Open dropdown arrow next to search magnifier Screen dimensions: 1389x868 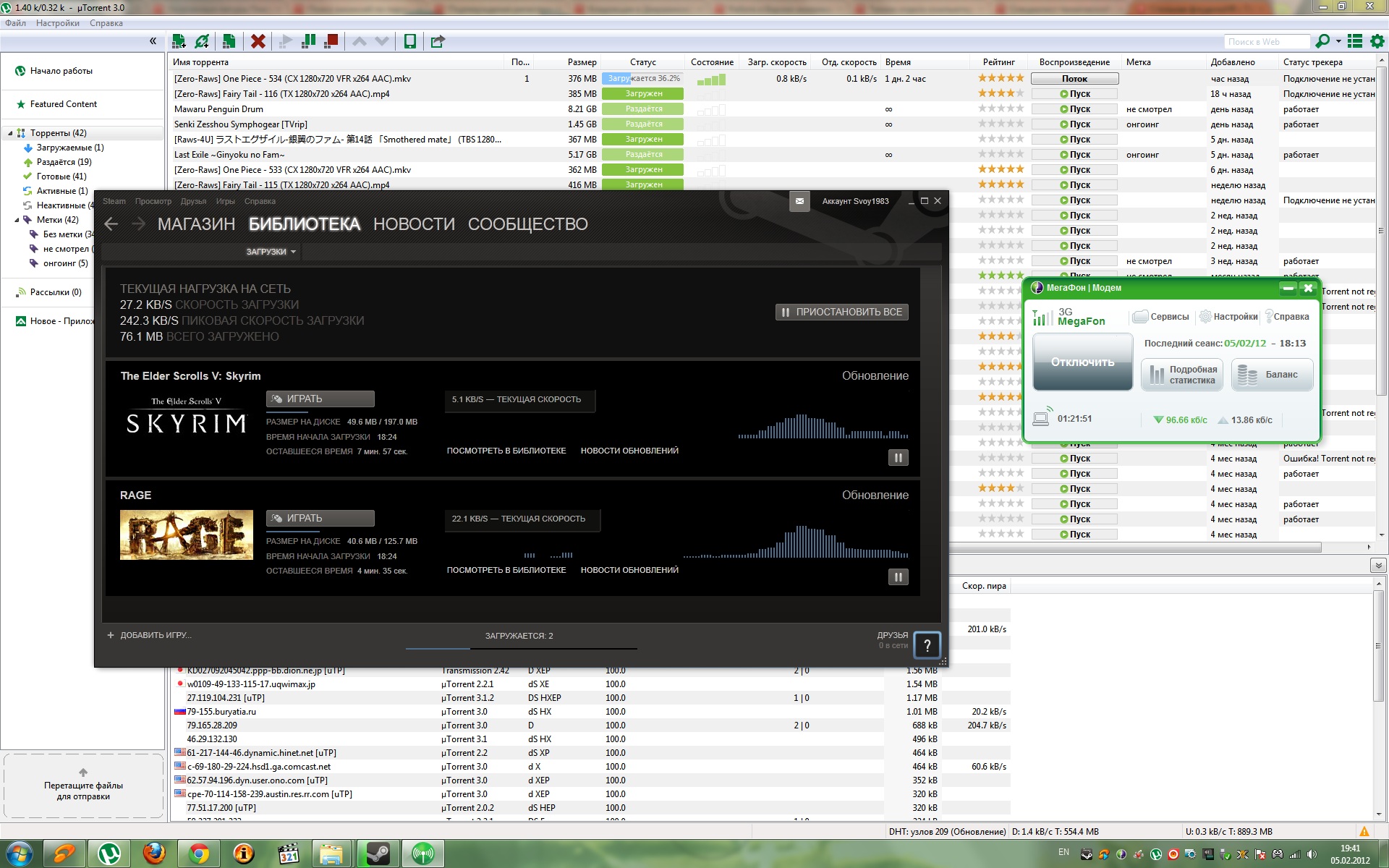coord(1338,41)
